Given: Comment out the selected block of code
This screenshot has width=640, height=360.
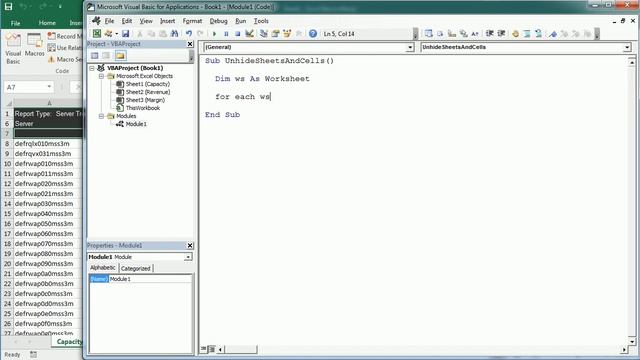Looking at the screenshot, I should click(x=527, y=34).
